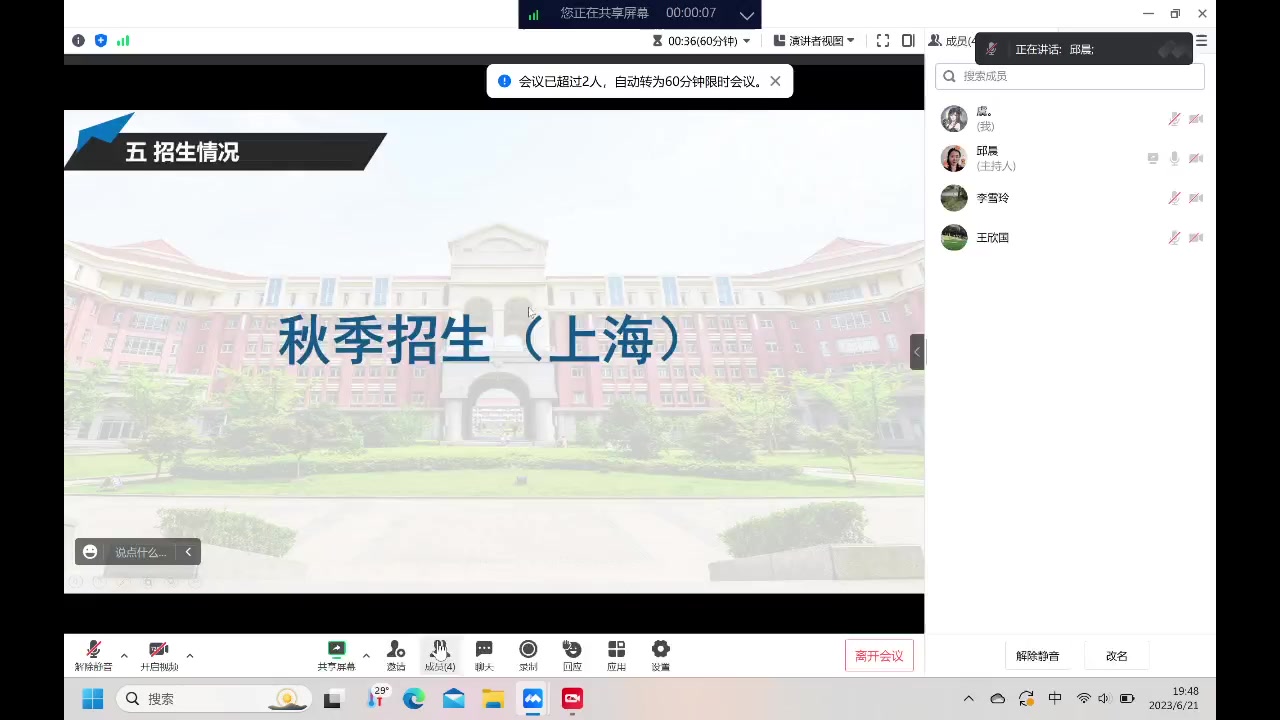
Task: Click meeting info icon at top left
Action: pos(78,41)
